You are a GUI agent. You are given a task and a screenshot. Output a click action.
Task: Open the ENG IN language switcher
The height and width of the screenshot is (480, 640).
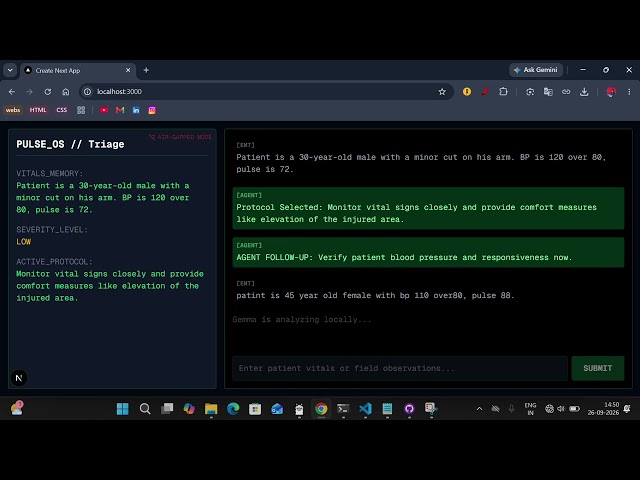pyautogui.click(x=530, y=409)
